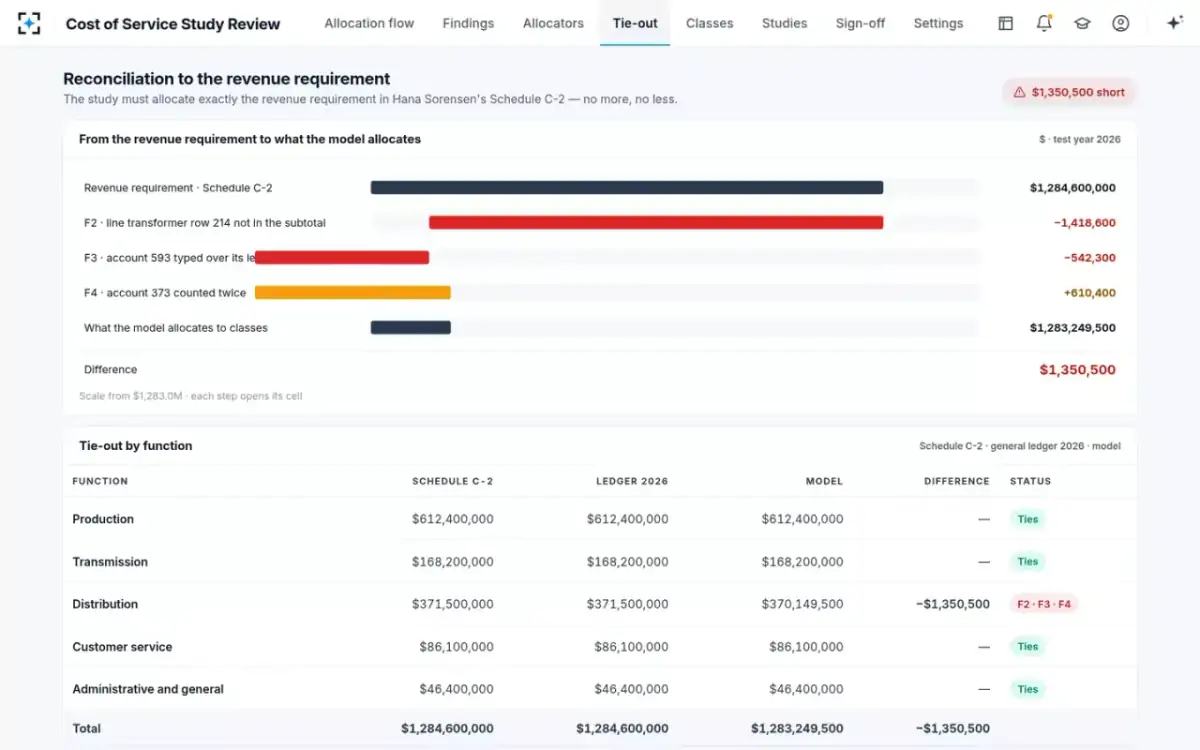Click Ties badge in Administrative and general row

point(1028,689)
